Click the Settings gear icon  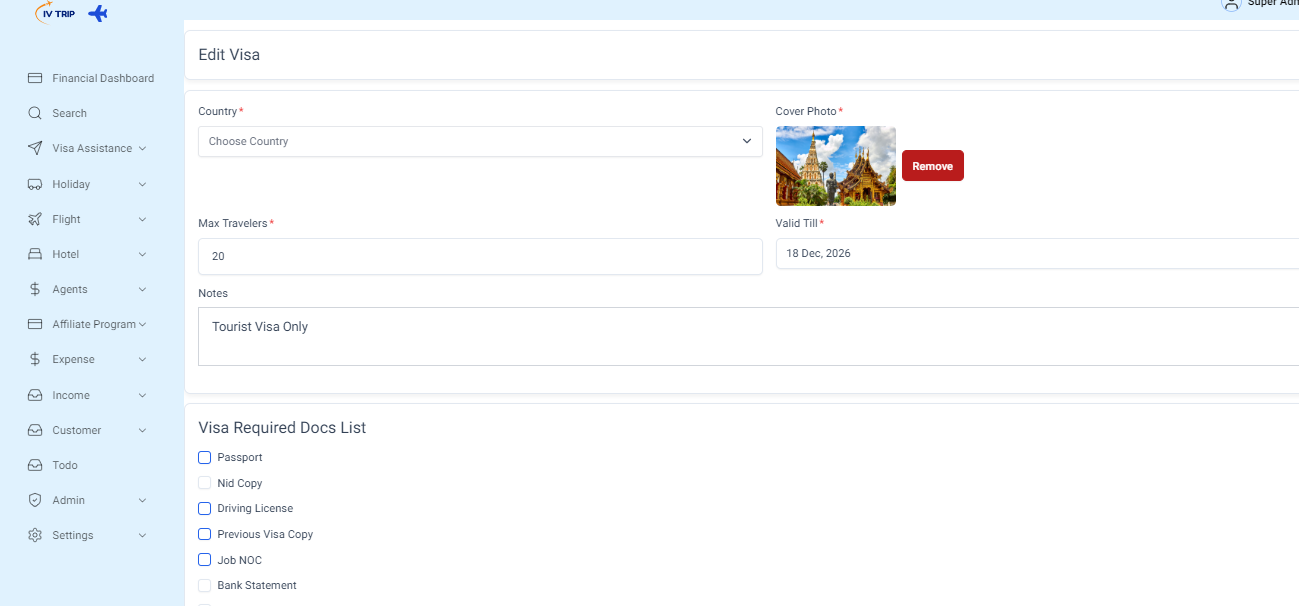tap(35, 535)
